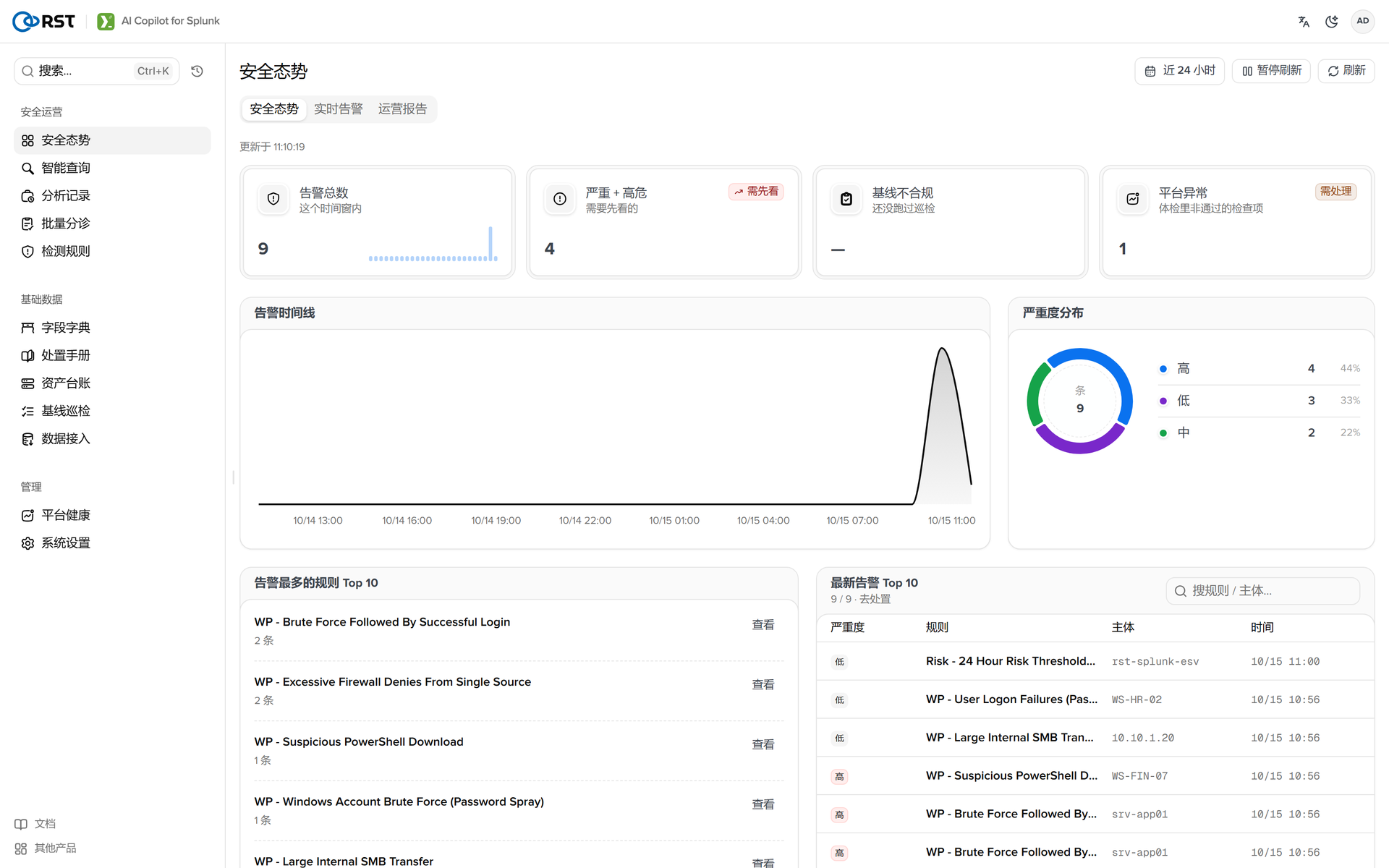Open 资产台账 sidebar item
This screenshot has width=1389, height=868.
pos(112,383)
